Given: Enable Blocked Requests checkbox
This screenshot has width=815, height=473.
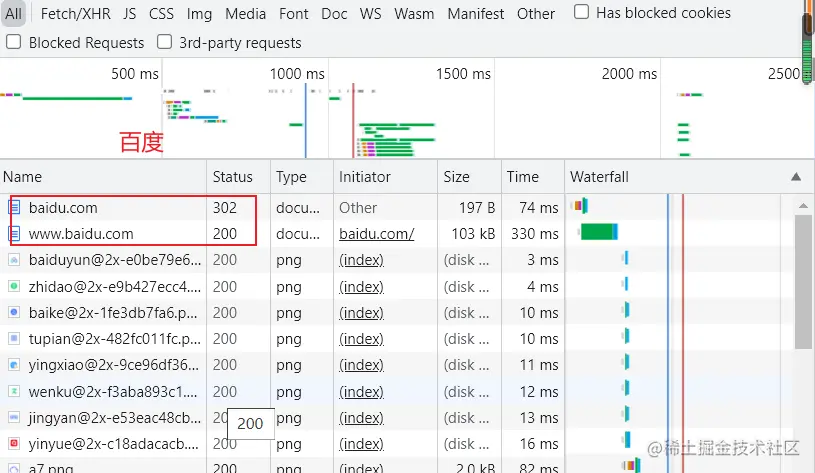Looking at the screenshot, I should click(x=14, y=42).
